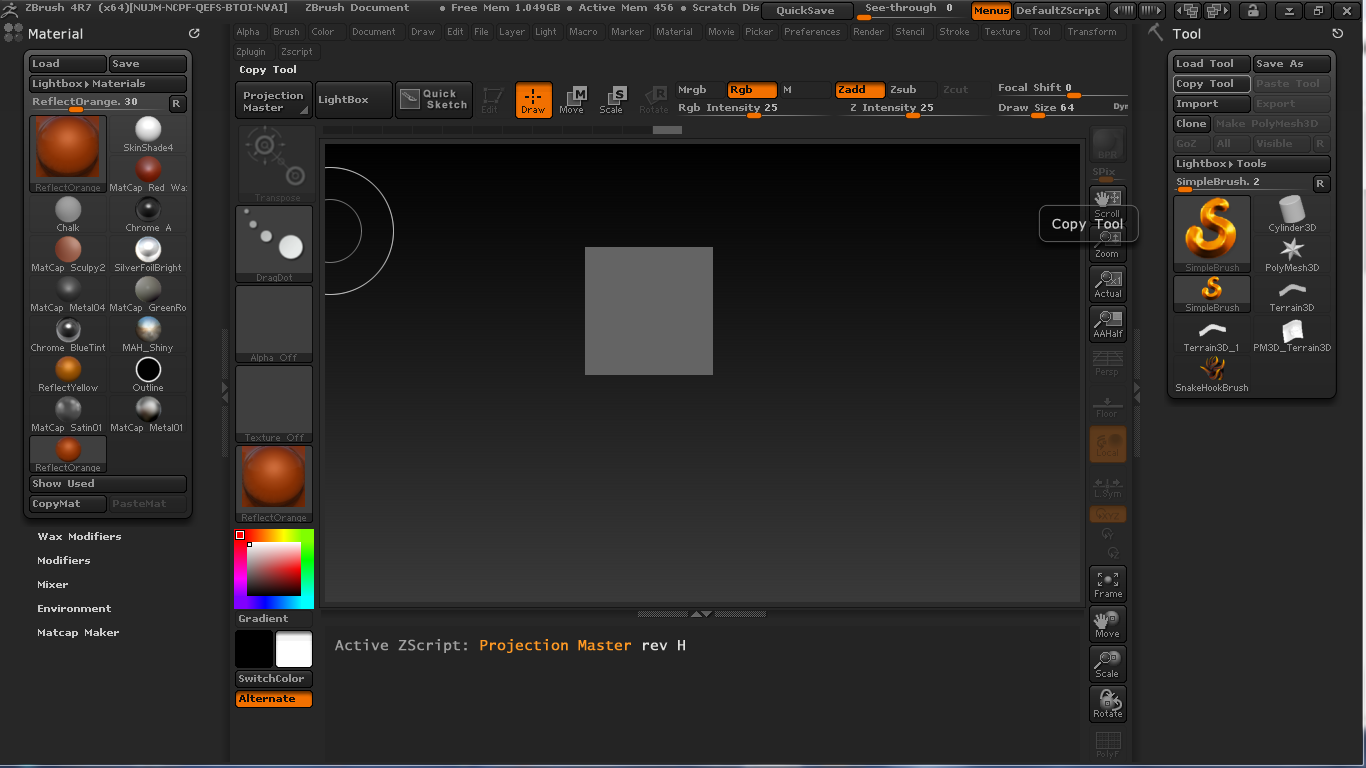Screen dimensions: 1366x768
Task: Click the CopyMat button
Action: pyautogui.click(x=68, y=504)
